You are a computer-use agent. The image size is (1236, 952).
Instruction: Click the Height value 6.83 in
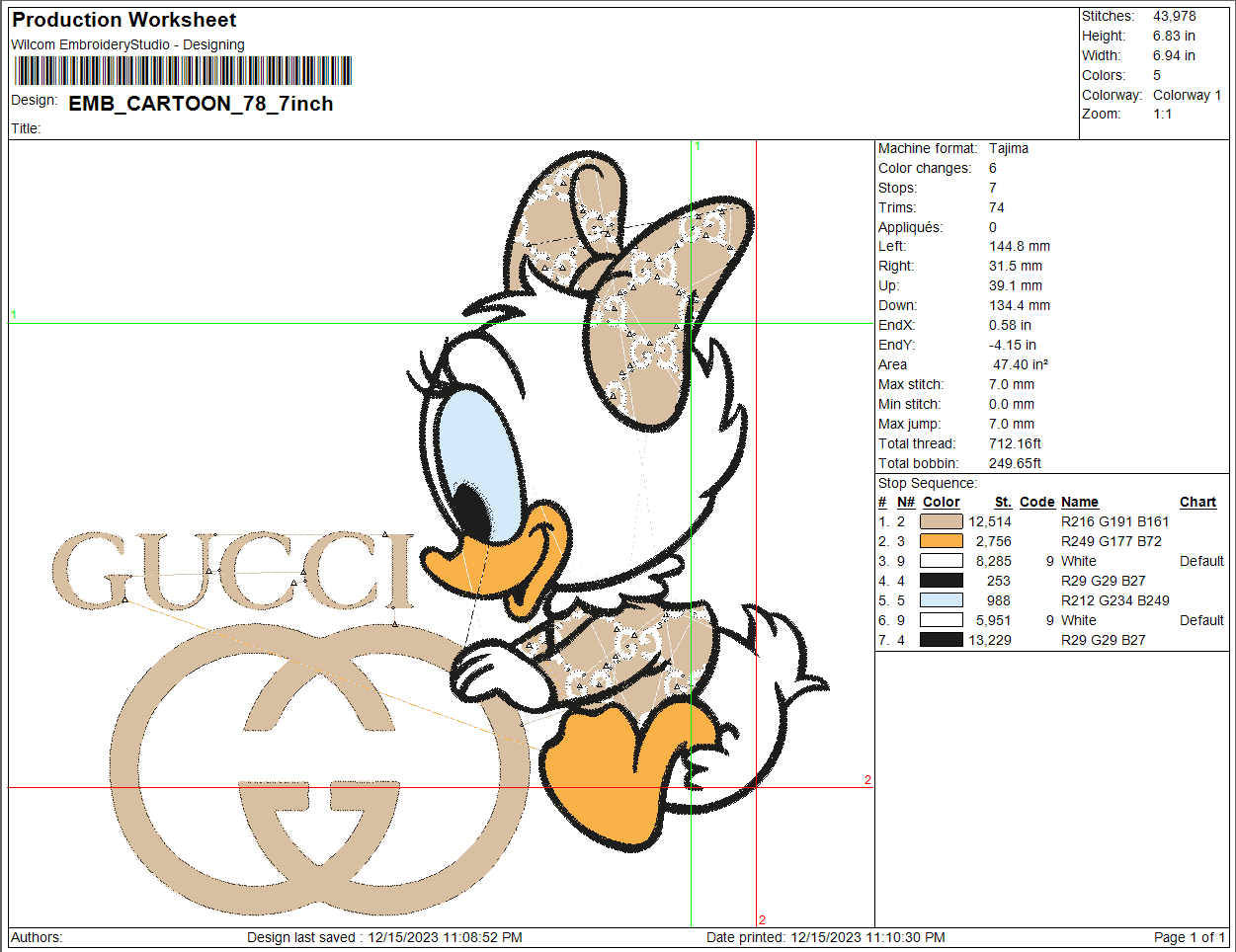click(x=1174, y=36)
